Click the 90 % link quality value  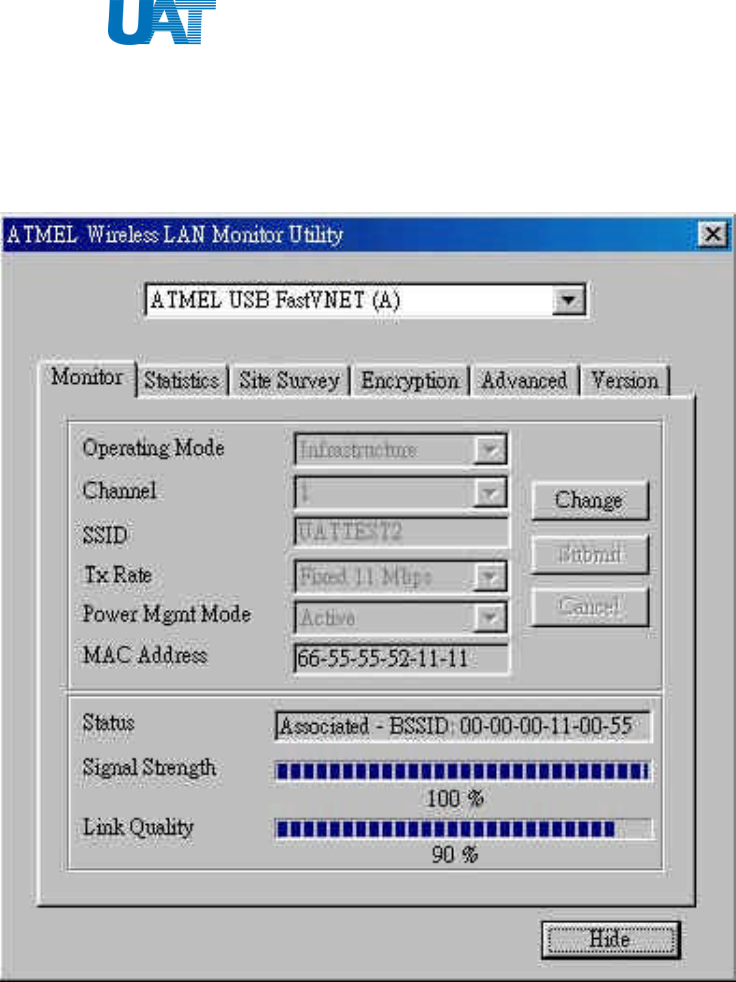click(x=455, y=854)
